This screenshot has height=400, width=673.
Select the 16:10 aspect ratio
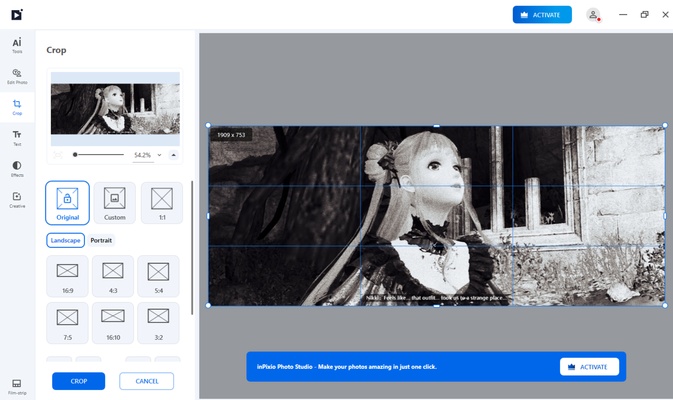pyautogui.click(x=113, y=323)
